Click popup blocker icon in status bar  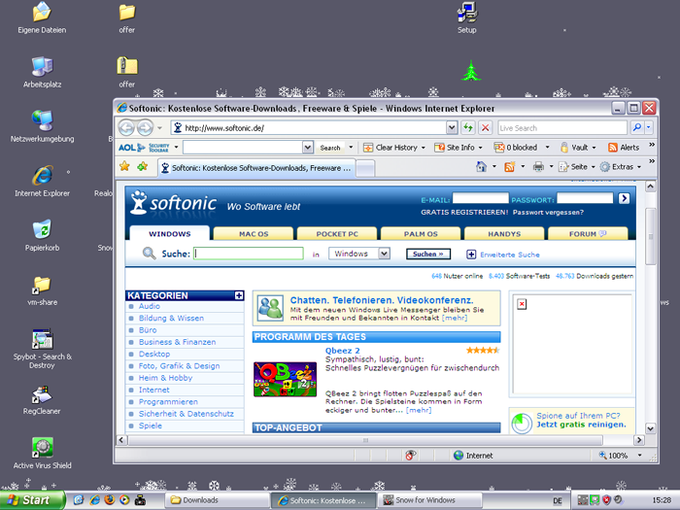tap(410, 455)
